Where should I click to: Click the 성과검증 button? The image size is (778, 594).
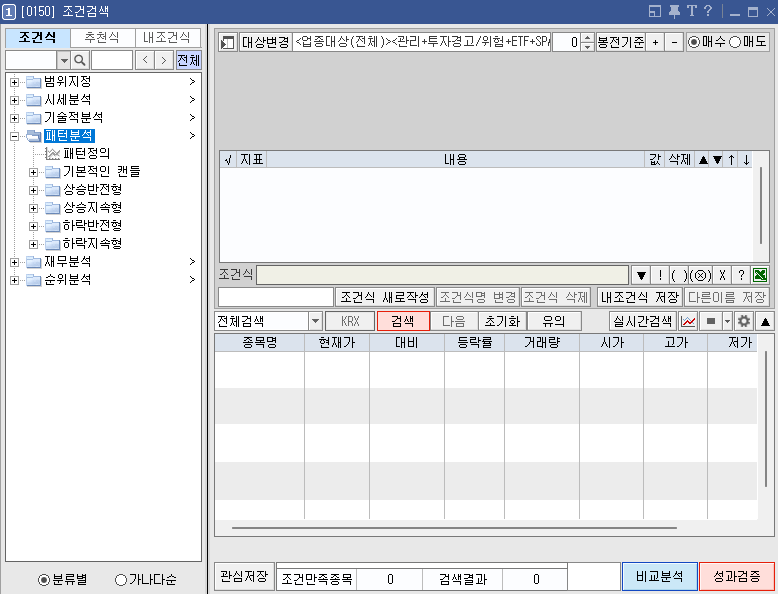[x=737, y=577]
